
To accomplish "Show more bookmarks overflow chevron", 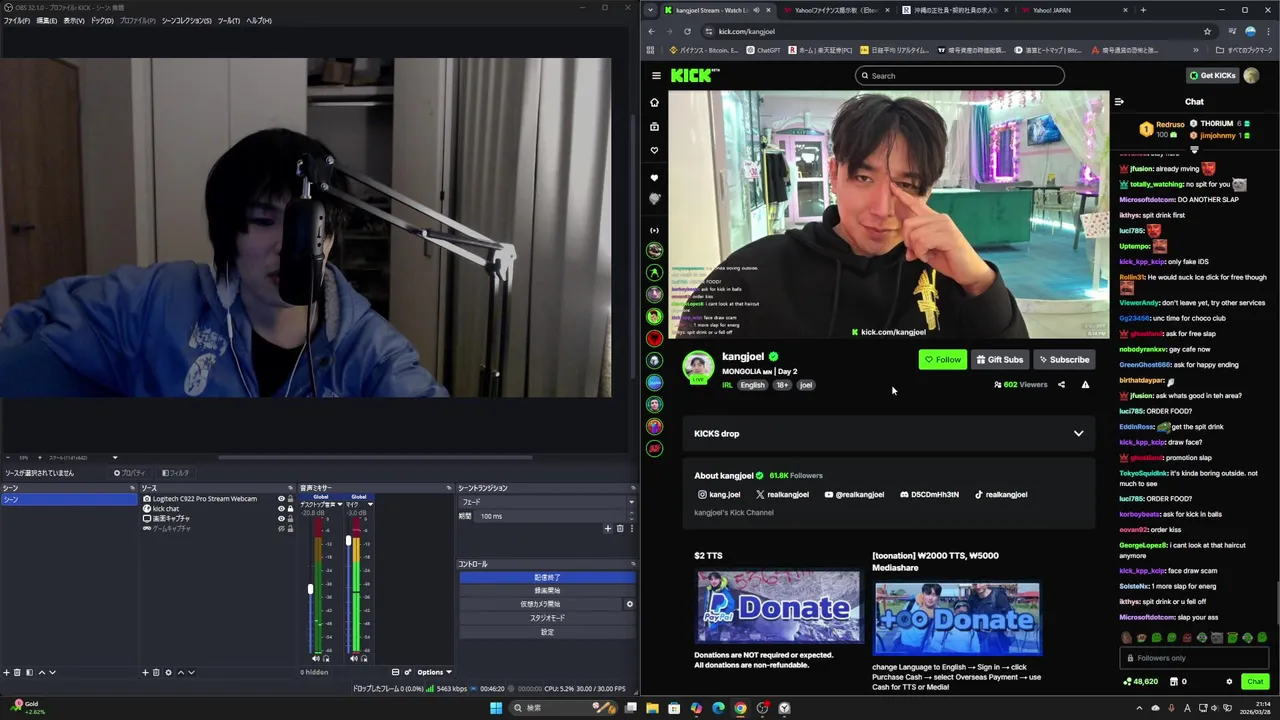I will [x=1195, y=50].
